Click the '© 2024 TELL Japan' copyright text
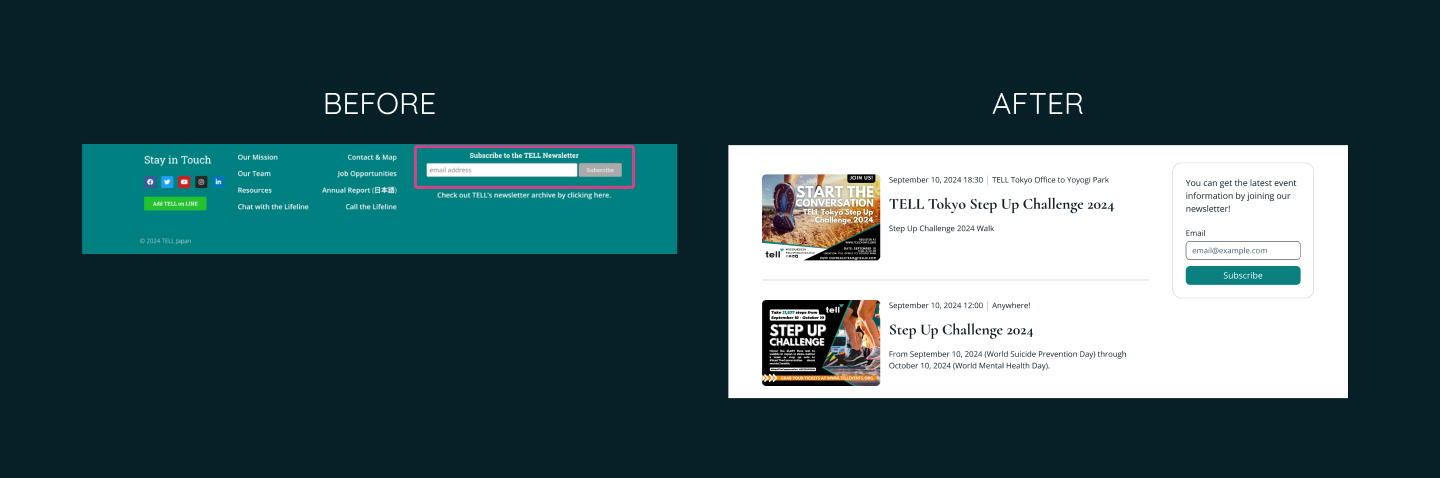The height and width of the screenshot is (478, 1440). point(165,240)
